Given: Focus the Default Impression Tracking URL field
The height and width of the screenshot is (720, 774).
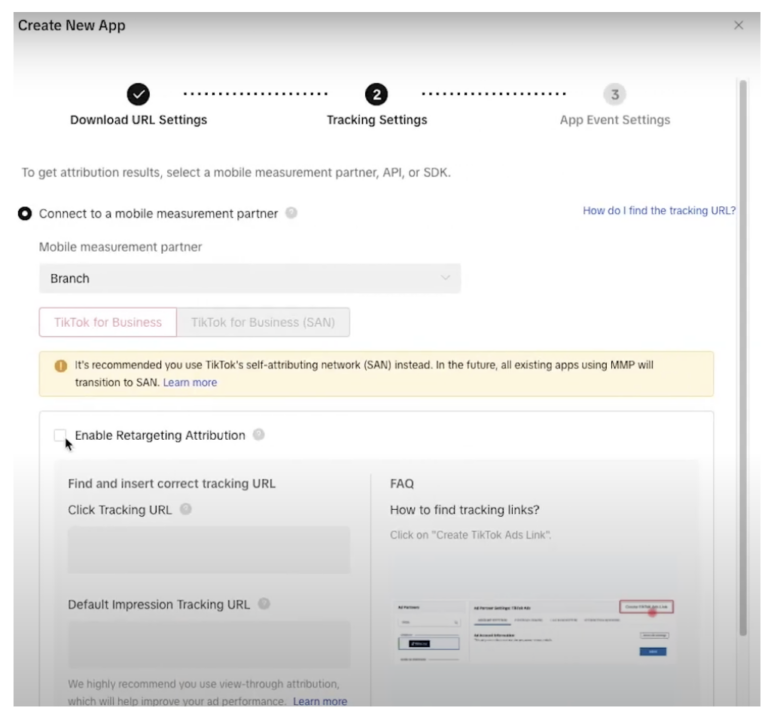Looking at the screenshot, I should (x=209, y=644).
